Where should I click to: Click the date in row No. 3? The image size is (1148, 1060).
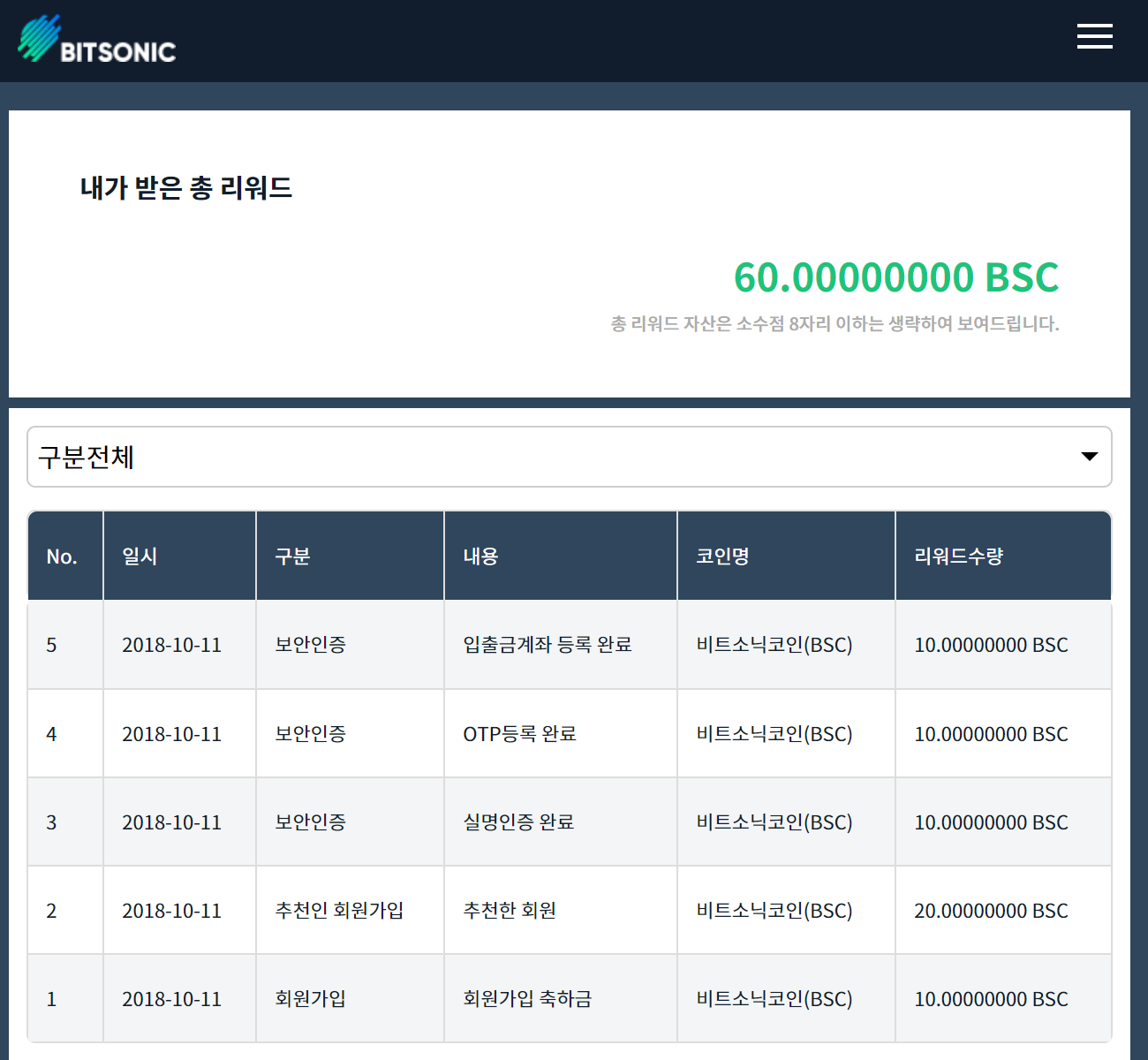point(171,822)
